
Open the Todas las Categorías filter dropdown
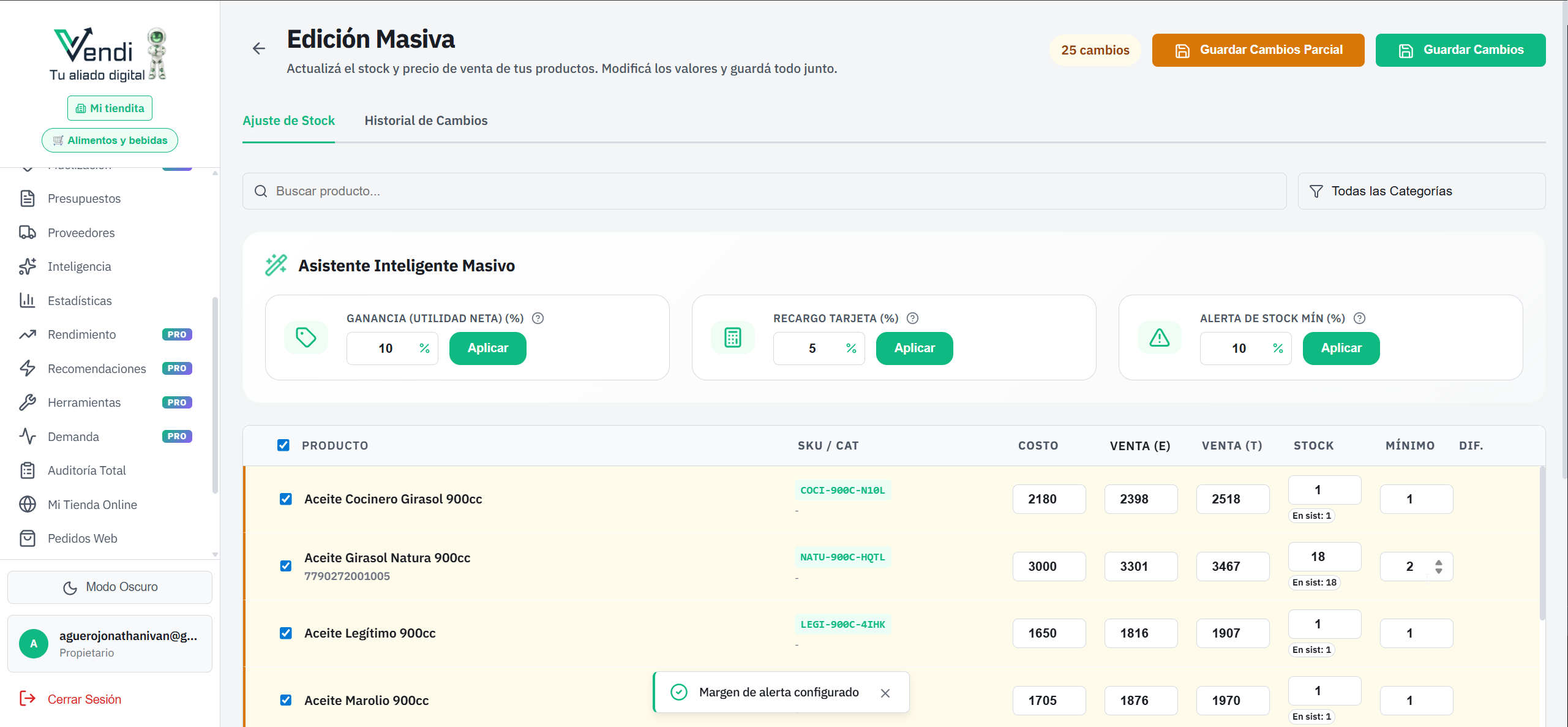pos(1421,191)
